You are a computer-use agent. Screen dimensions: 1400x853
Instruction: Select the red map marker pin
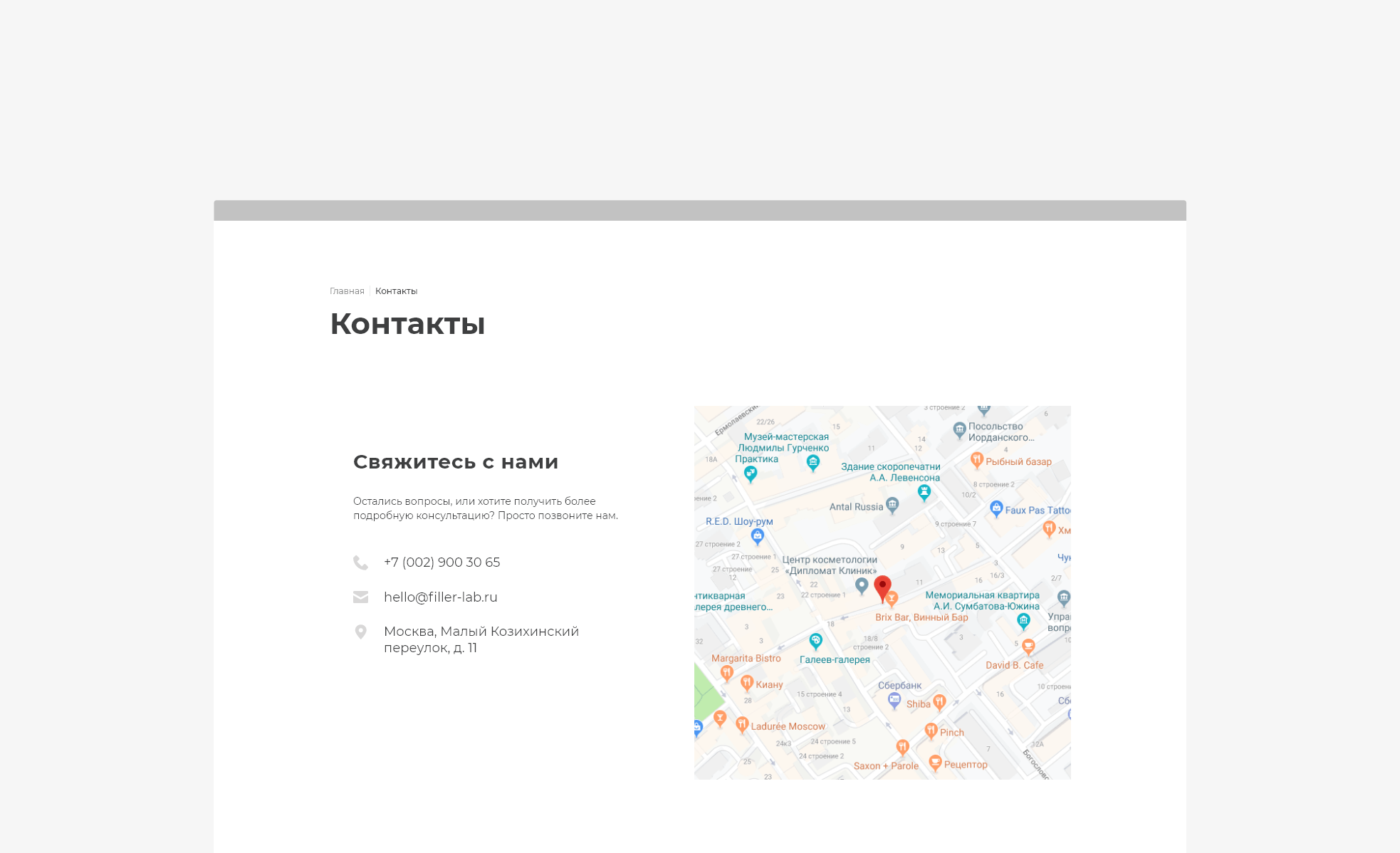coord(882,589)
